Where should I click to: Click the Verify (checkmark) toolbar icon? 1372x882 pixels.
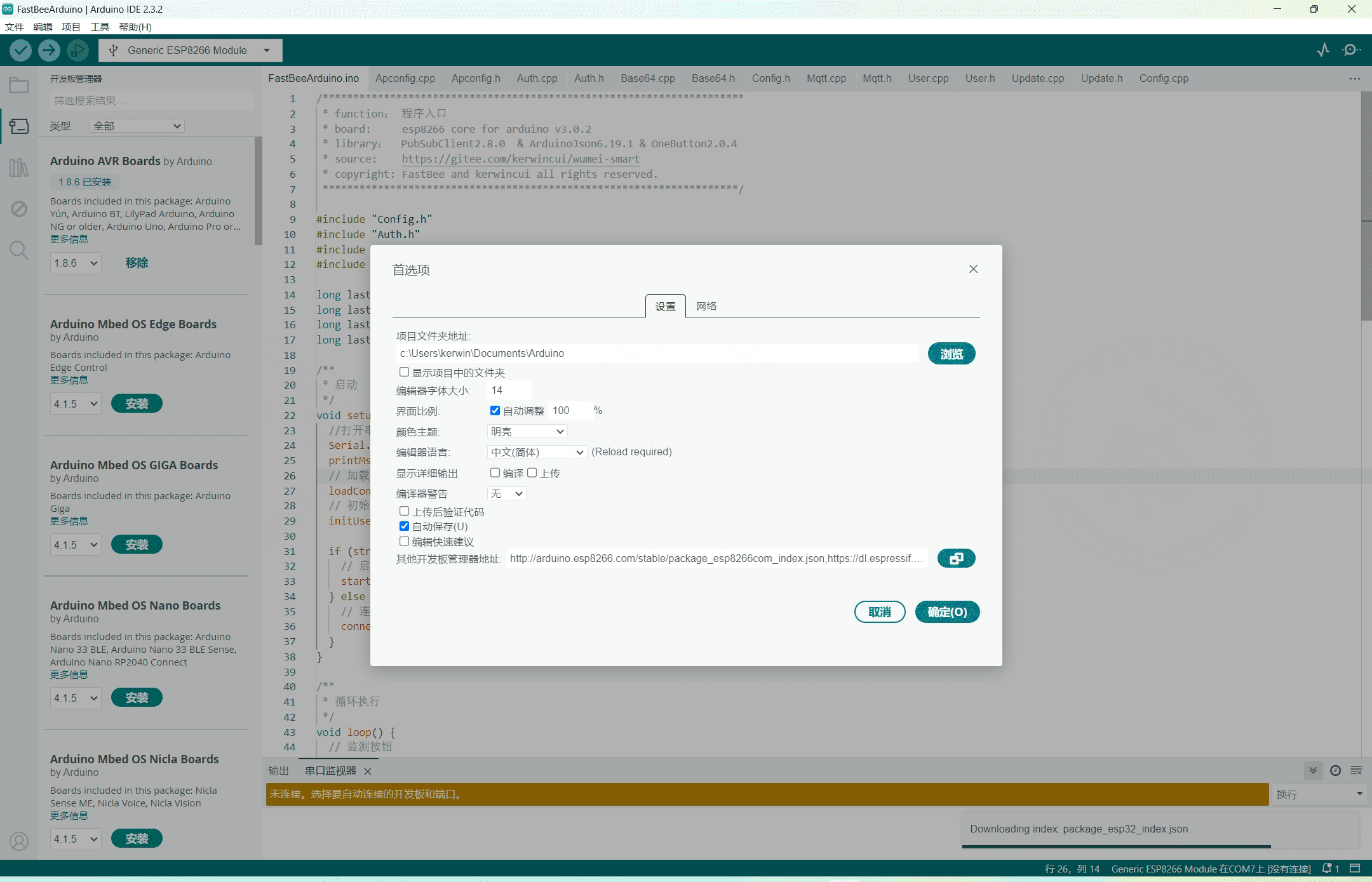[x=20, y=50]
